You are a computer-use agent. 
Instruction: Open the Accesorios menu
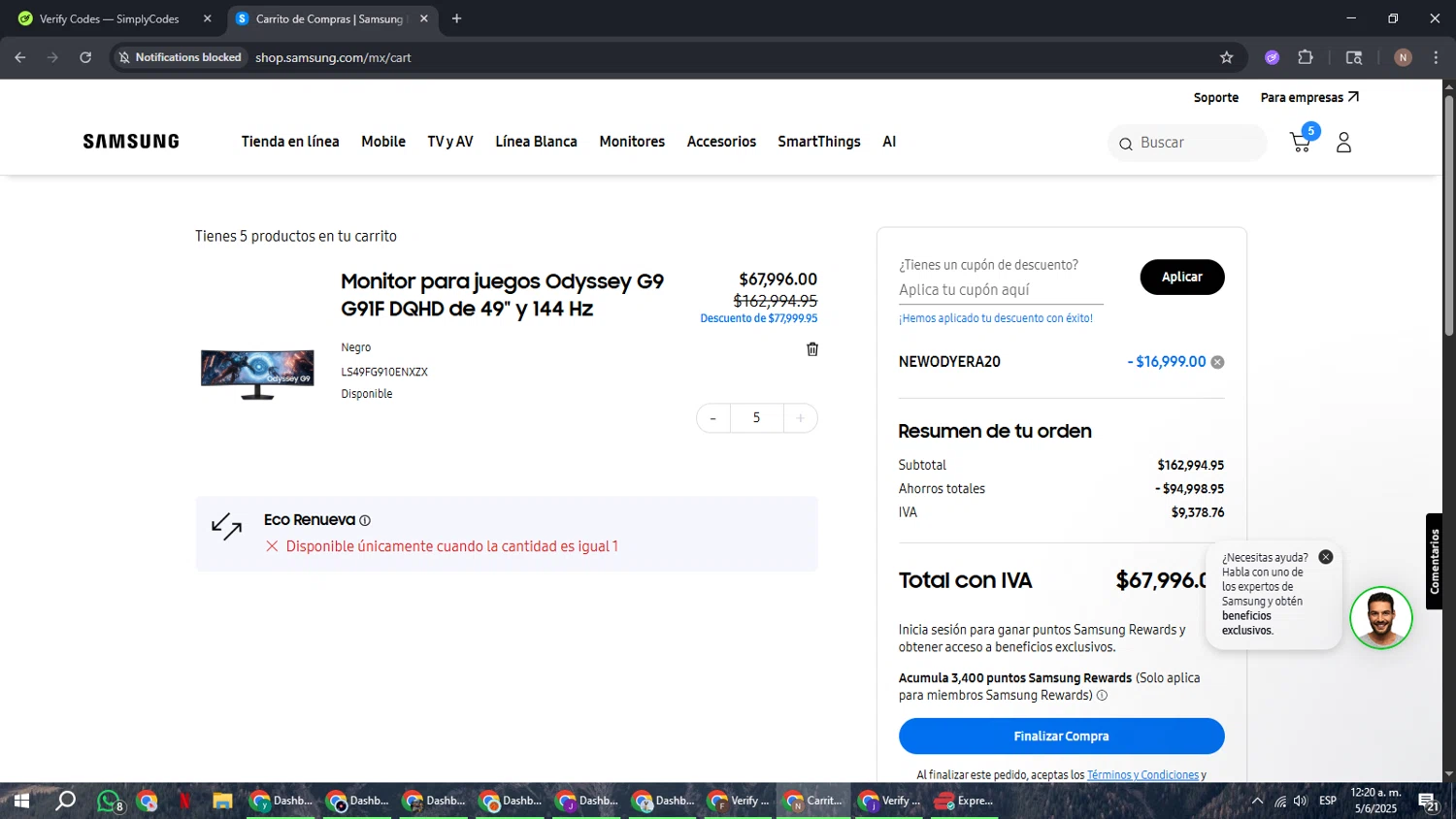pos(721,142)
